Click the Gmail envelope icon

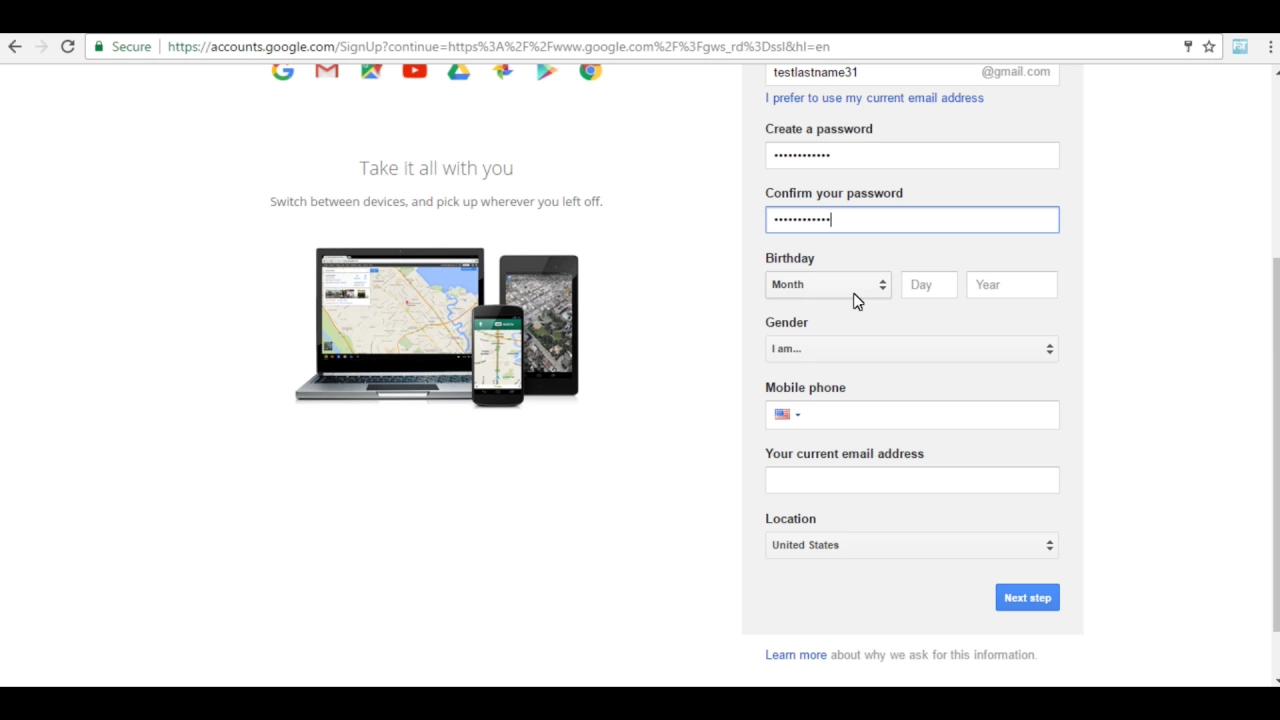[x=327, y=71]
